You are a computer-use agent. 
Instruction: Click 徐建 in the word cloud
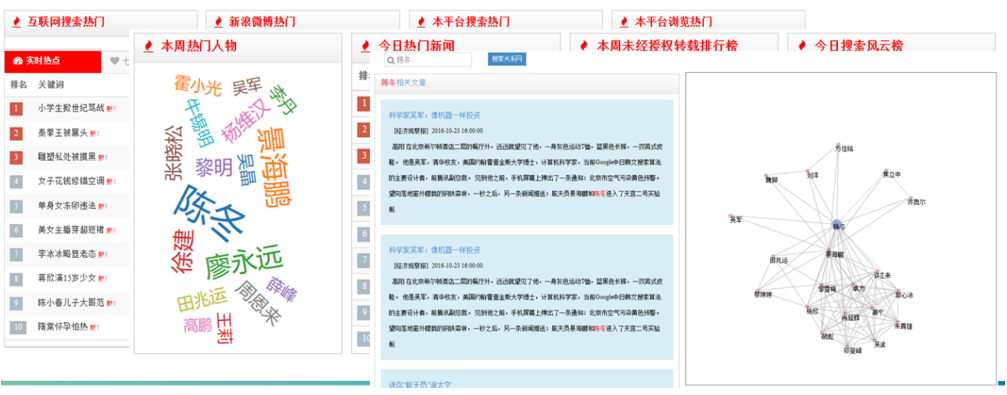pyautogui.click(x=182, y=252)
